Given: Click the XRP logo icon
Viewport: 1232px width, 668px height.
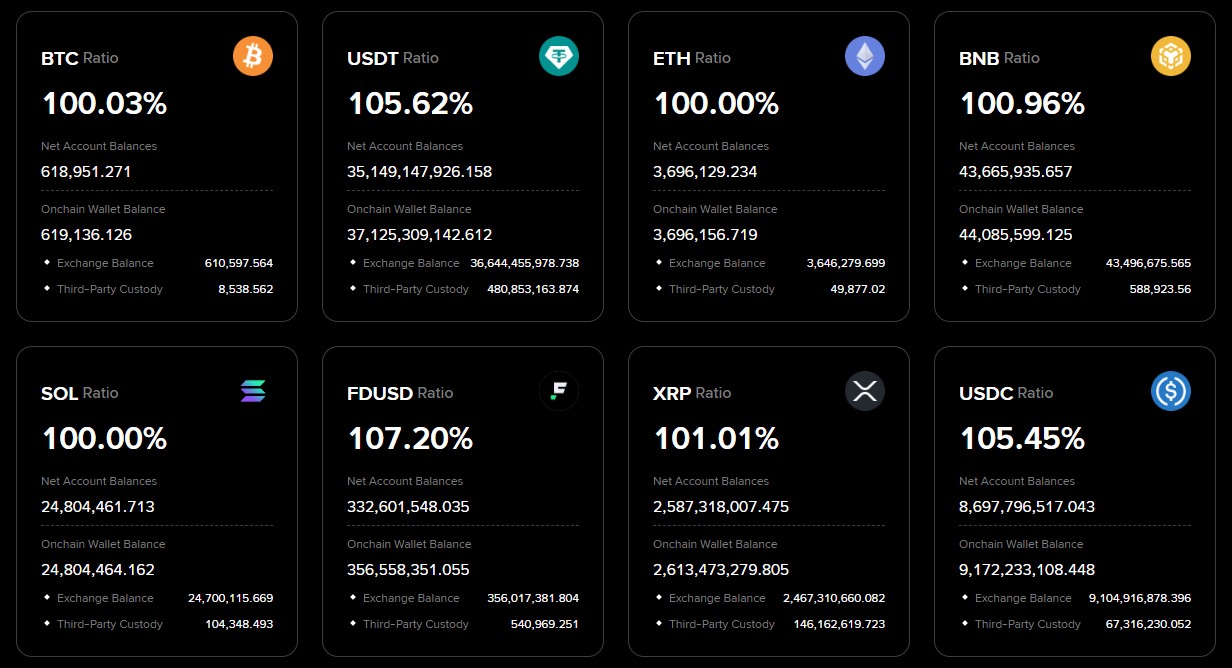Looking at the screenshot, I should click(x=865, y=392).
